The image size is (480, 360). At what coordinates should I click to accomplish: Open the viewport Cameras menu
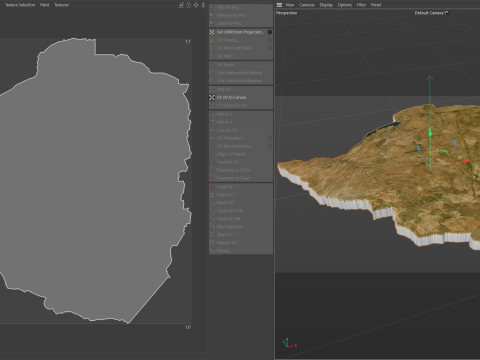(x=307, y=5)
